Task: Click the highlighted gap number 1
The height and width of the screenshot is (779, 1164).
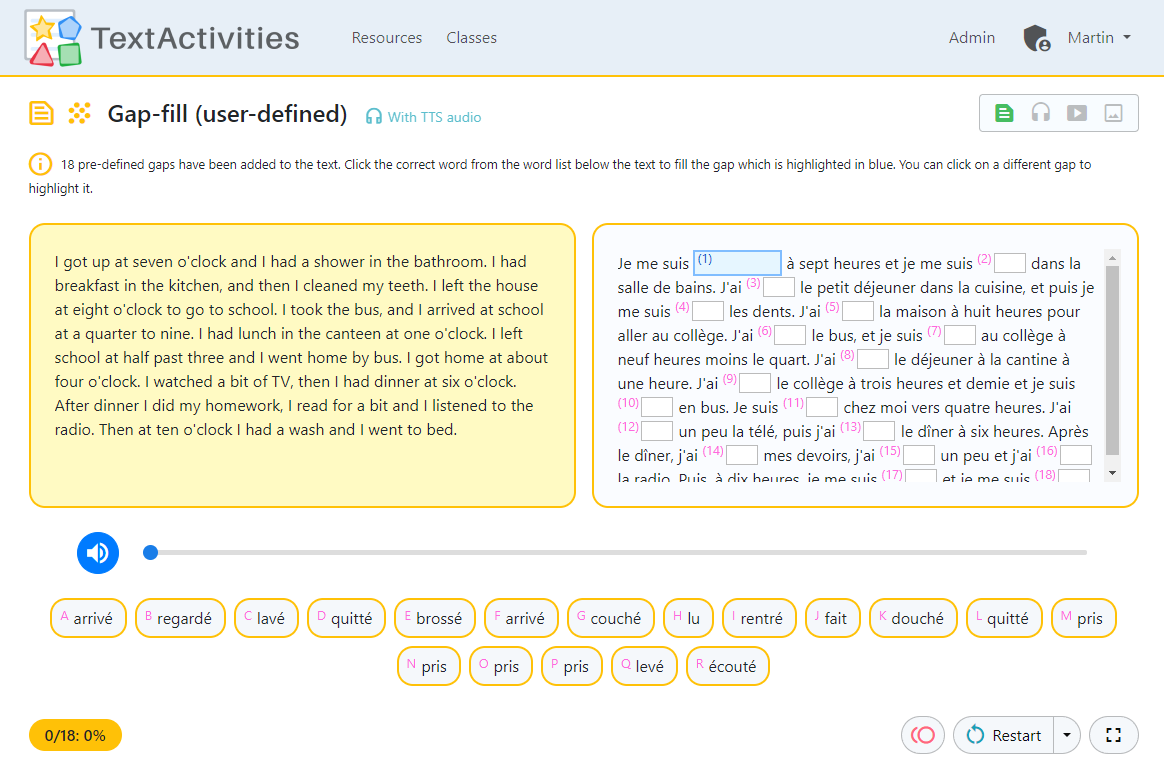Action: 737,263
